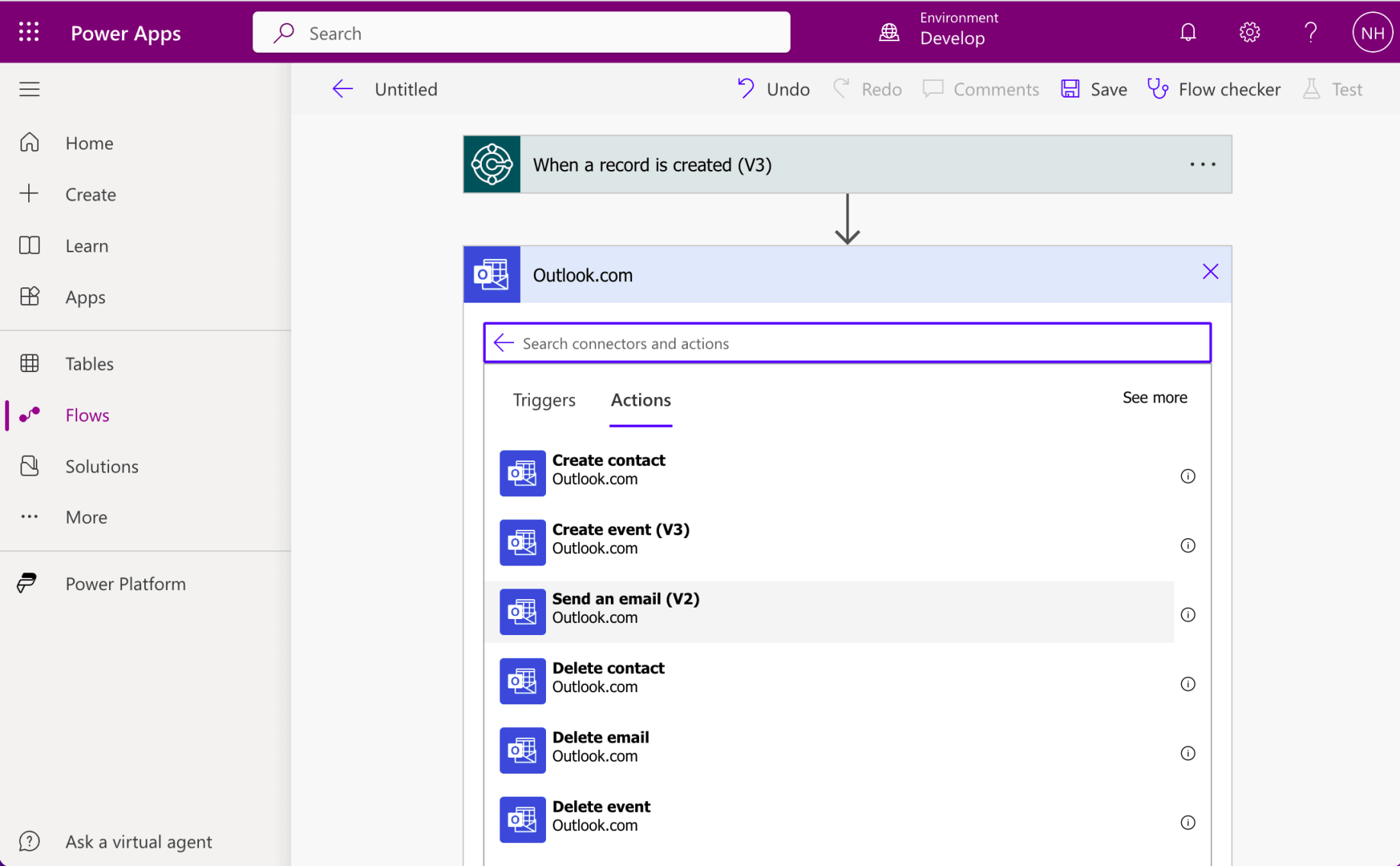Click the notifications bell icon
Viewport: 1400px width, 866px height.
pos(1187,32)
